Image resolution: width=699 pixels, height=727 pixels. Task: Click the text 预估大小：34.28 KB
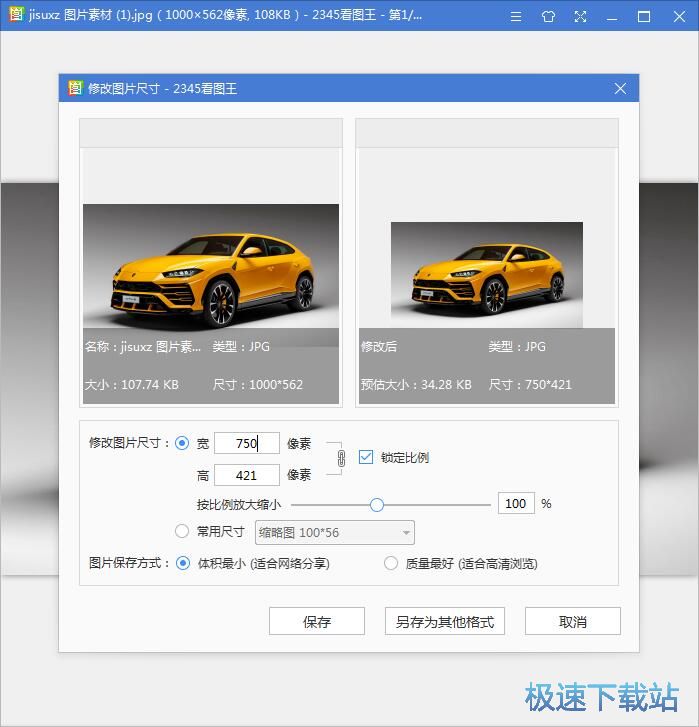416,385
